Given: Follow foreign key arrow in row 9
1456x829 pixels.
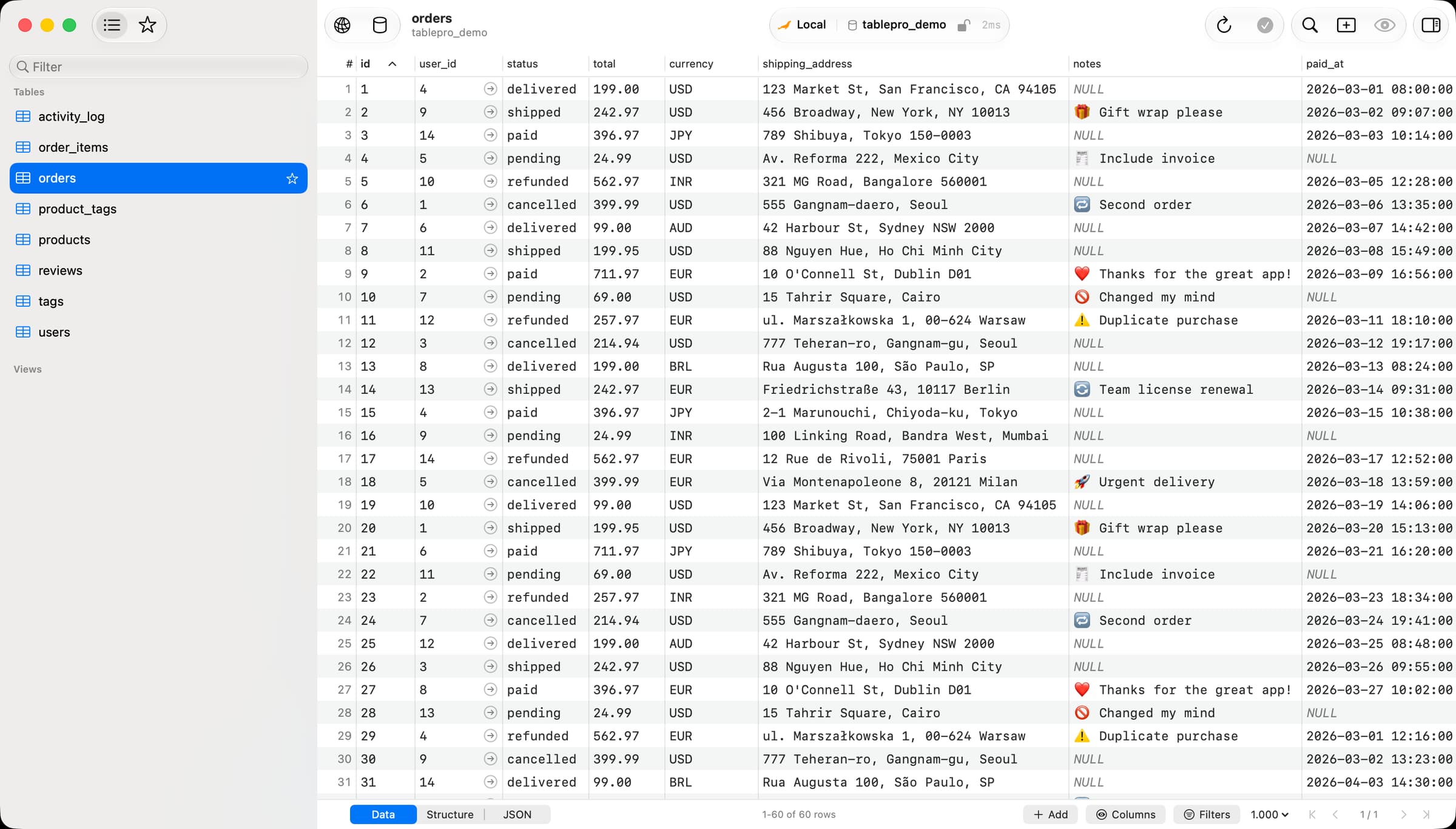Looking at the screenshot, I should [x=490, y=274].
